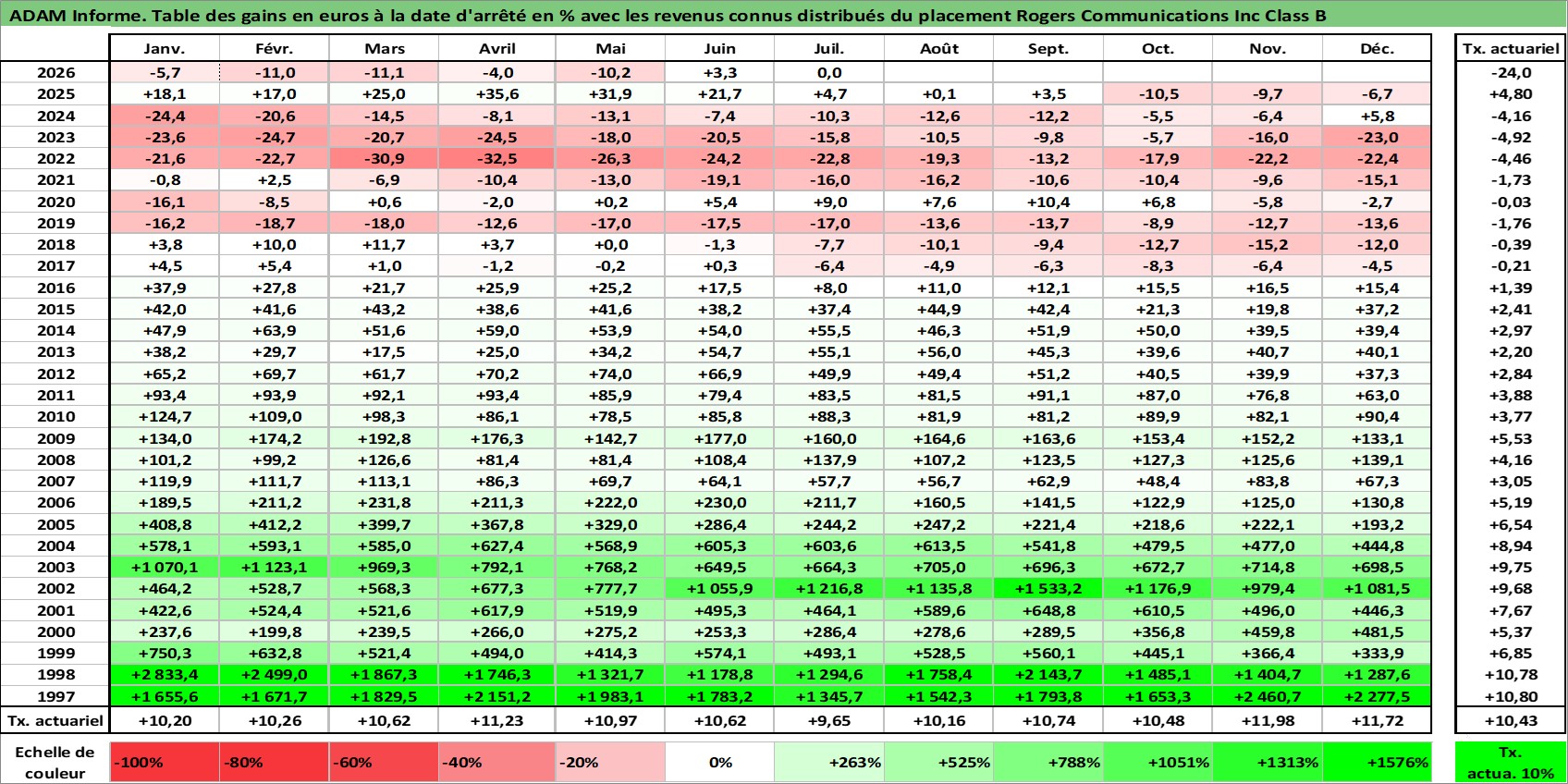Click the 'Tx. actuariel' column header at top right
The width and height of the screenshot is (1568, 784).
[1511, 49]
